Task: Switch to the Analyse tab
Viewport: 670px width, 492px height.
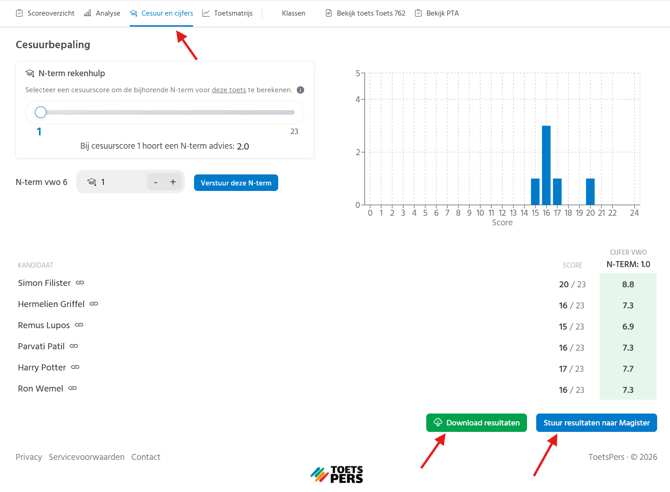Action: pos(102,13)
